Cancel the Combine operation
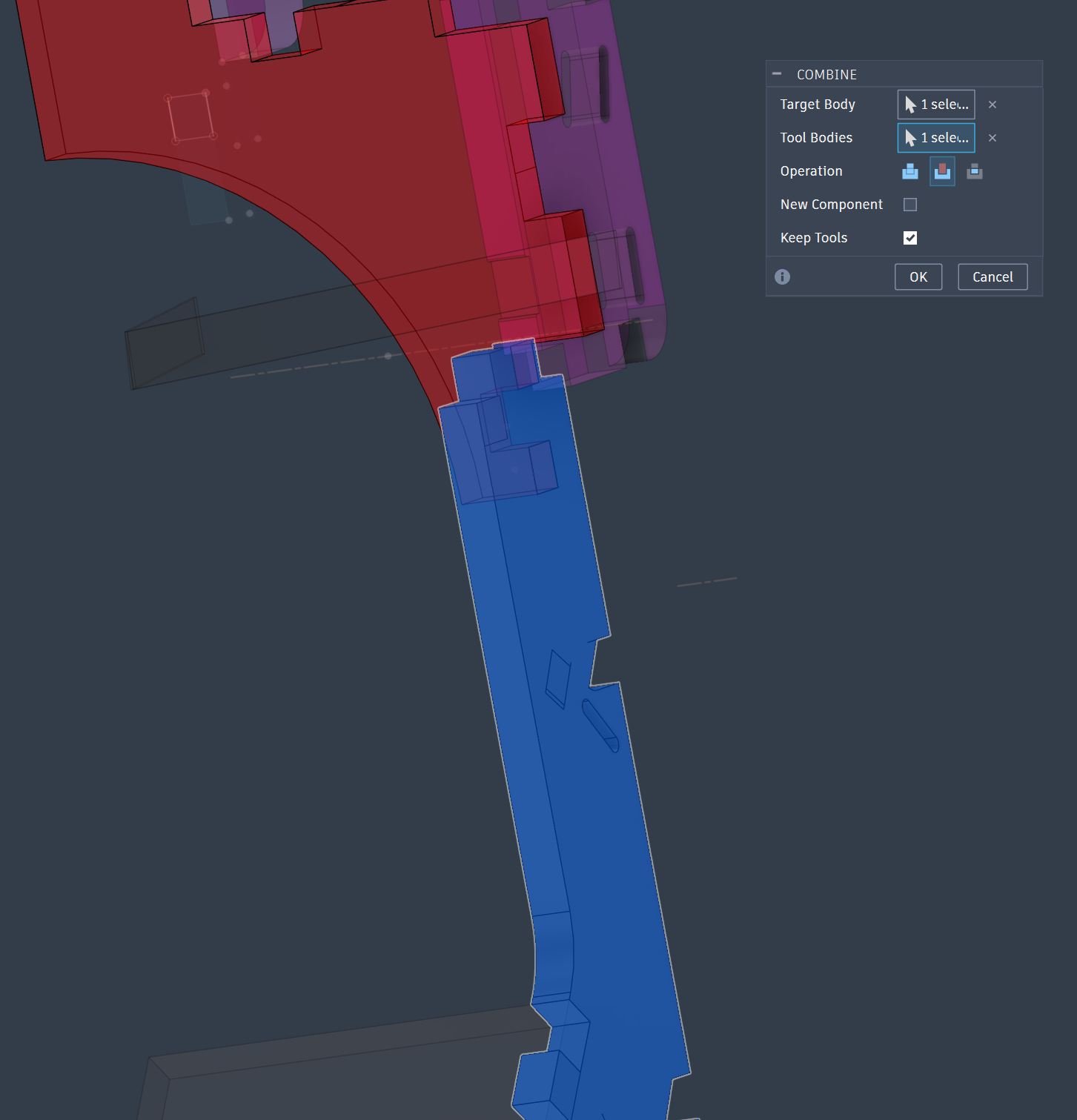The image size is (1077, 1120). pos(993,276)
